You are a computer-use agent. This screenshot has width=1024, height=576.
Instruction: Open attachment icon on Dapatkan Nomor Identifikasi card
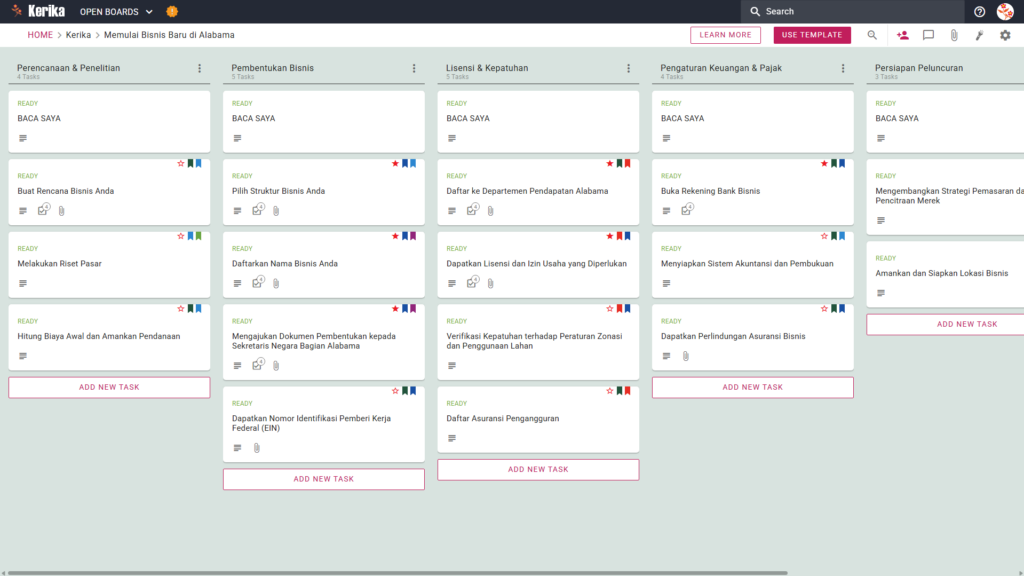point(257,448)
